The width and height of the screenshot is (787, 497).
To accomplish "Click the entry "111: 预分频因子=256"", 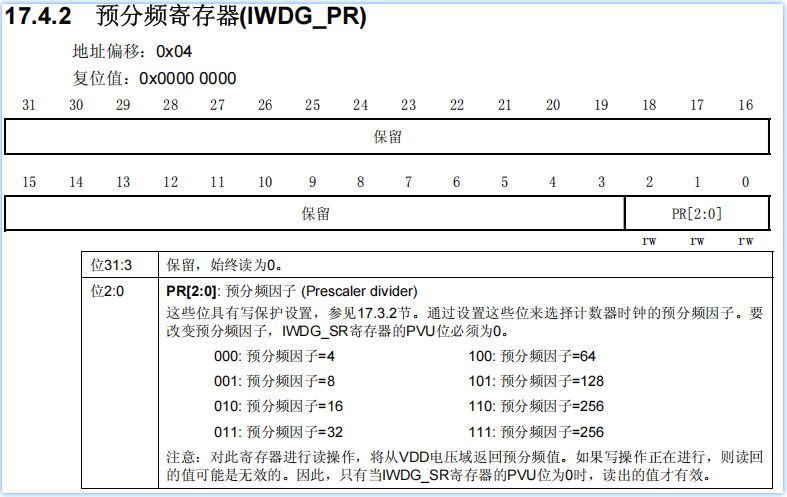I will [x=536, y=432].
